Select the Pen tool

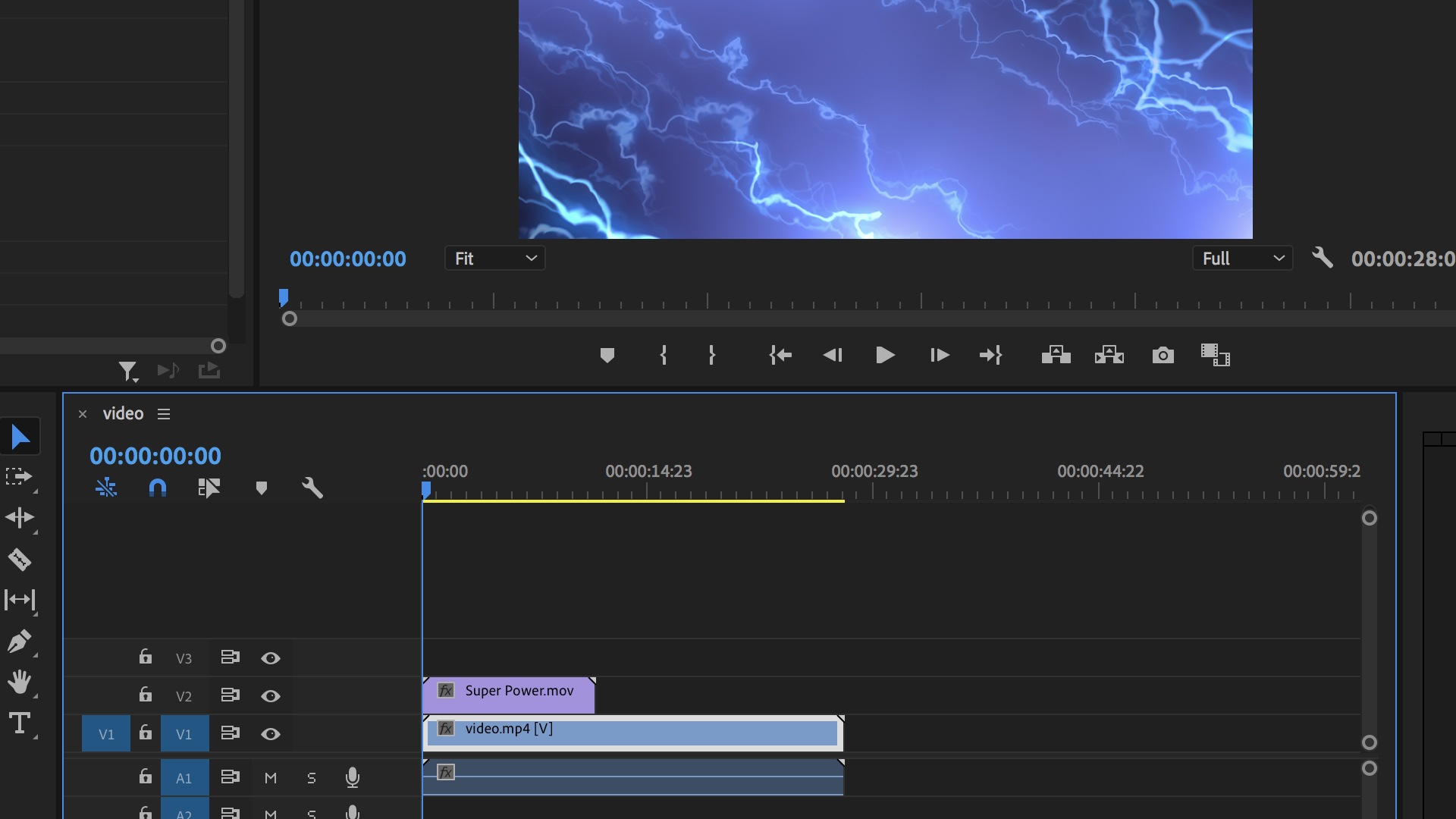[20, 641]
